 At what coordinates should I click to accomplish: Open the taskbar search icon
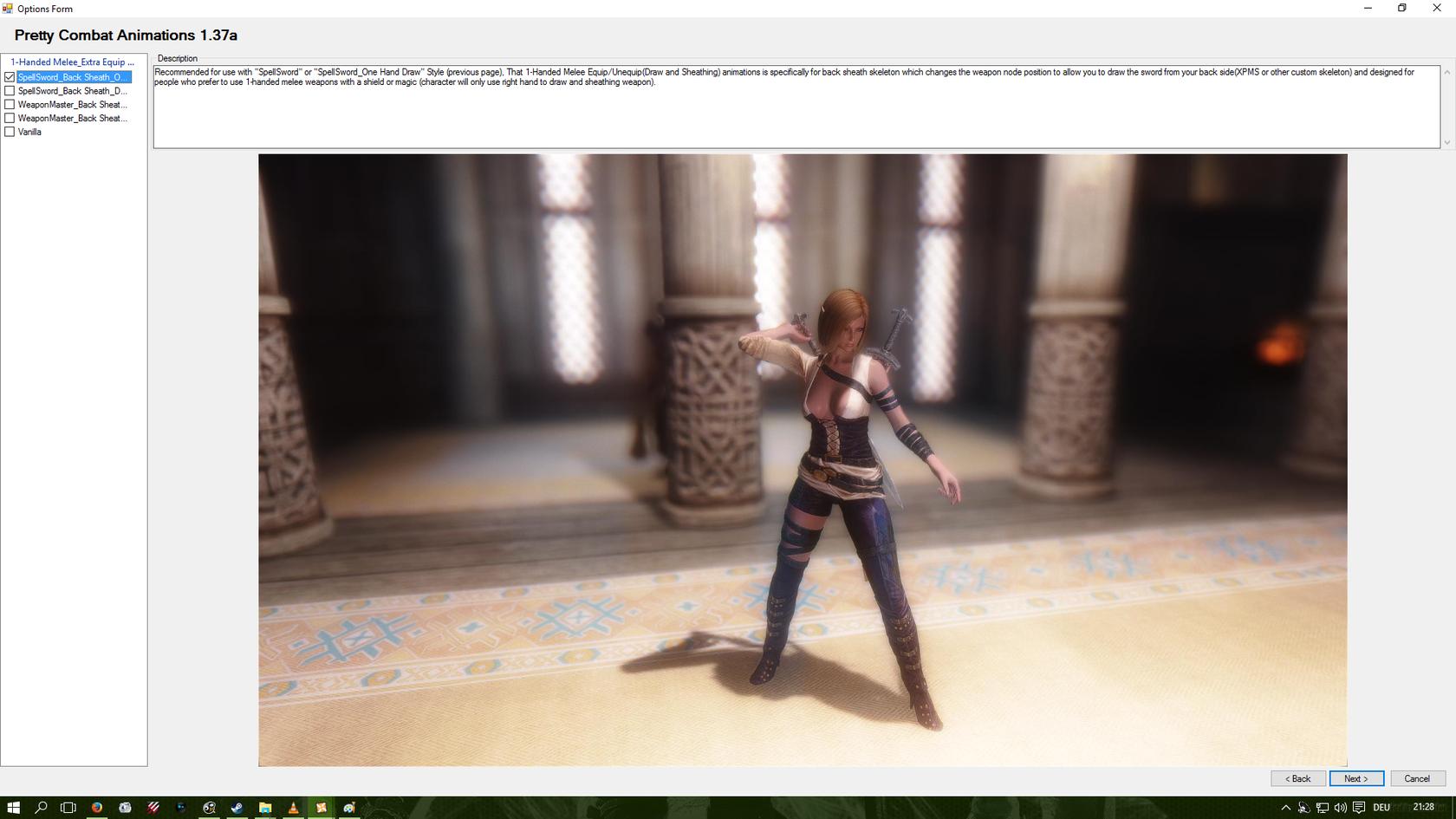(41, 807)
